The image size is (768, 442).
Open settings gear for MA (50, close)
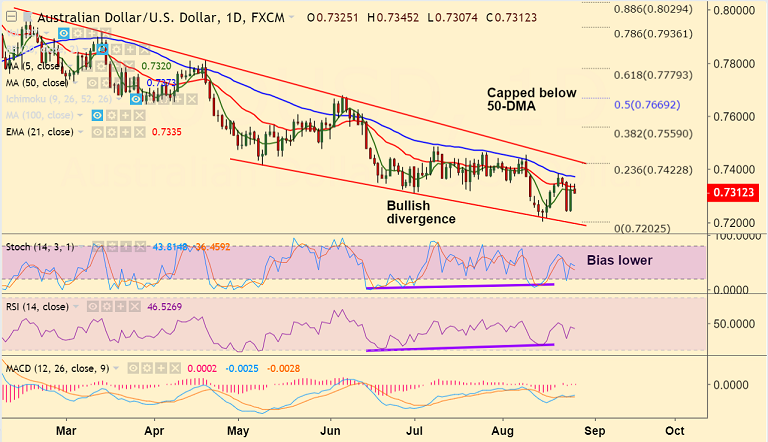point(105,83)
